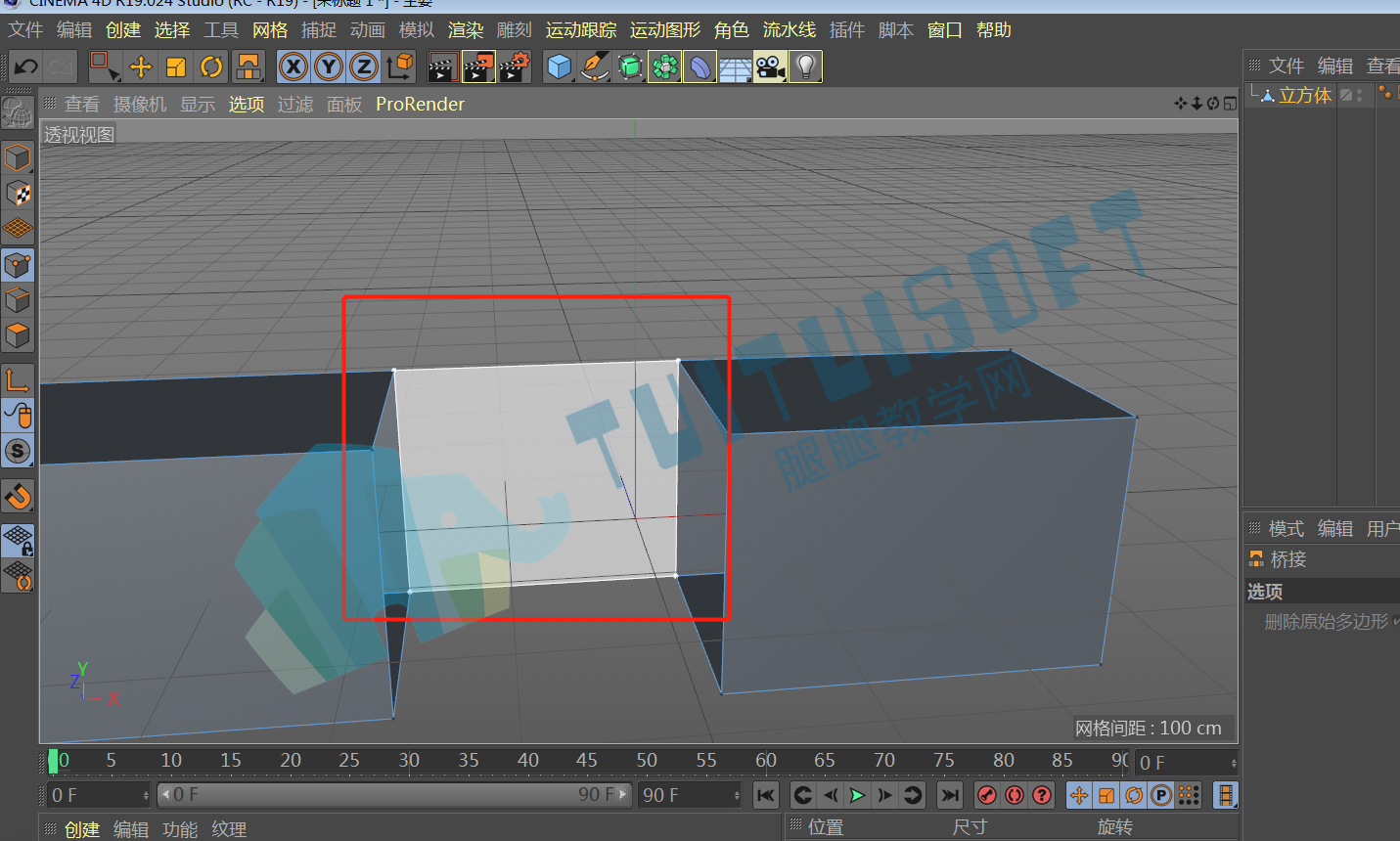Select the Spline Pen tool
The image size is (1400, 841).
pos(594,66)
